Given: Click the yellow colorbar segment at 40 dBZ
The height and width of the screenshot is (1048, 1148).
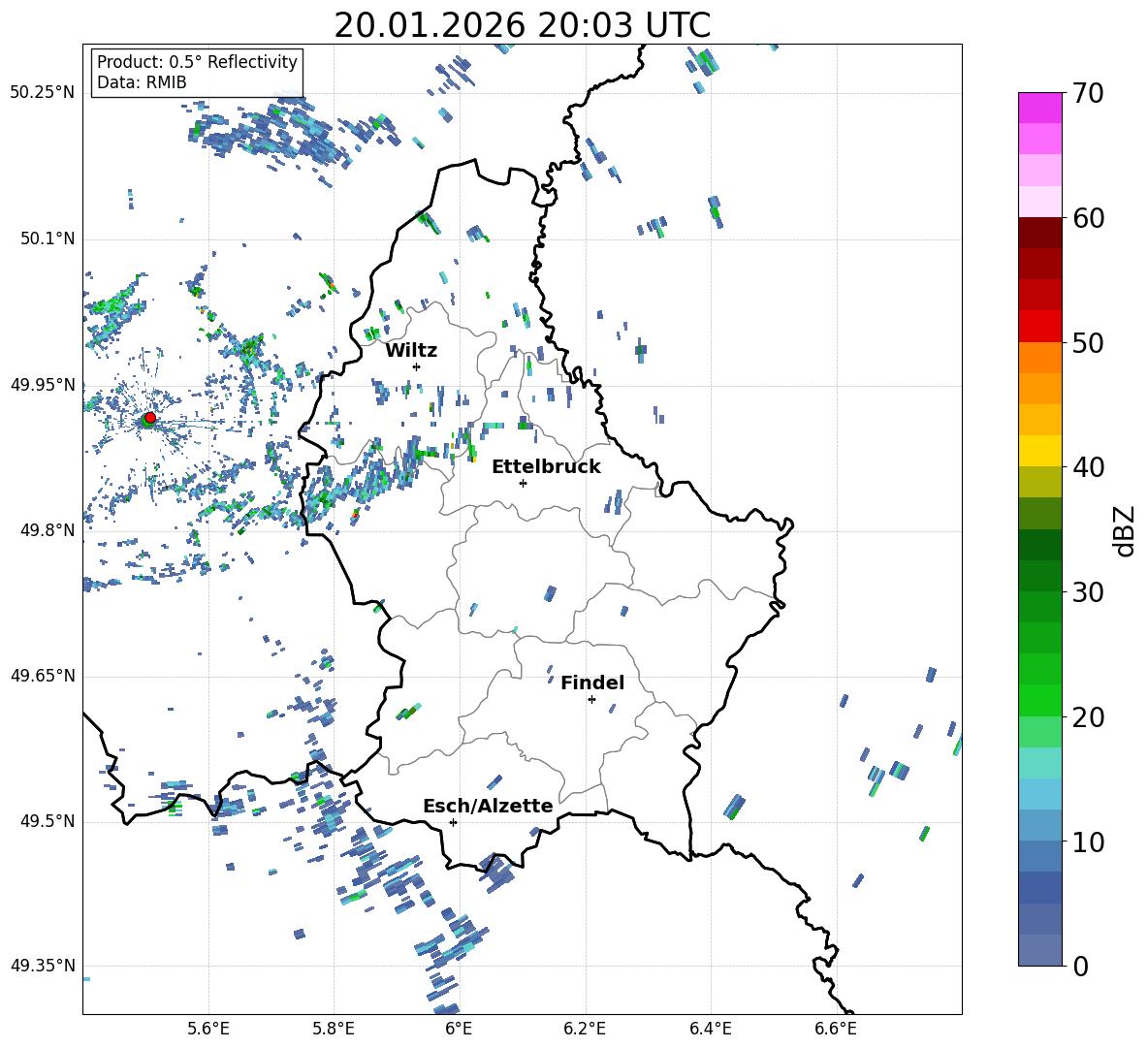Looking at the screenshot, I should coord(1039,451).
